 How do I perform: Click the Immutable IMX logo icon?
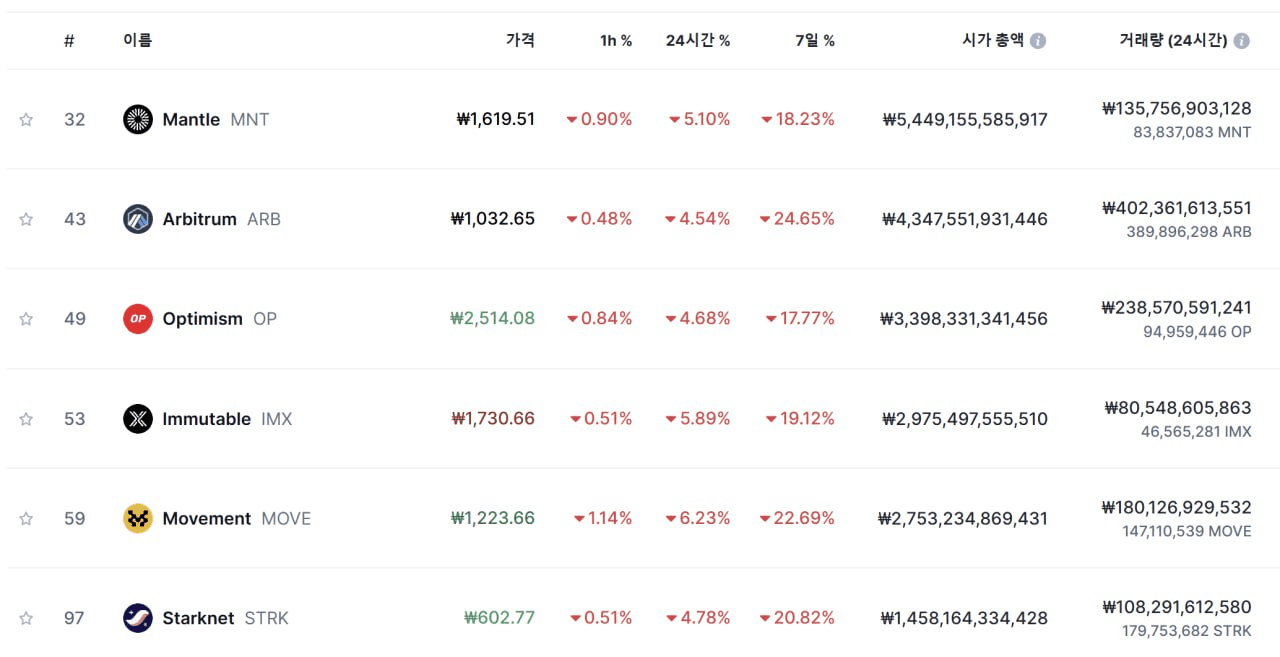pos(138,419)
